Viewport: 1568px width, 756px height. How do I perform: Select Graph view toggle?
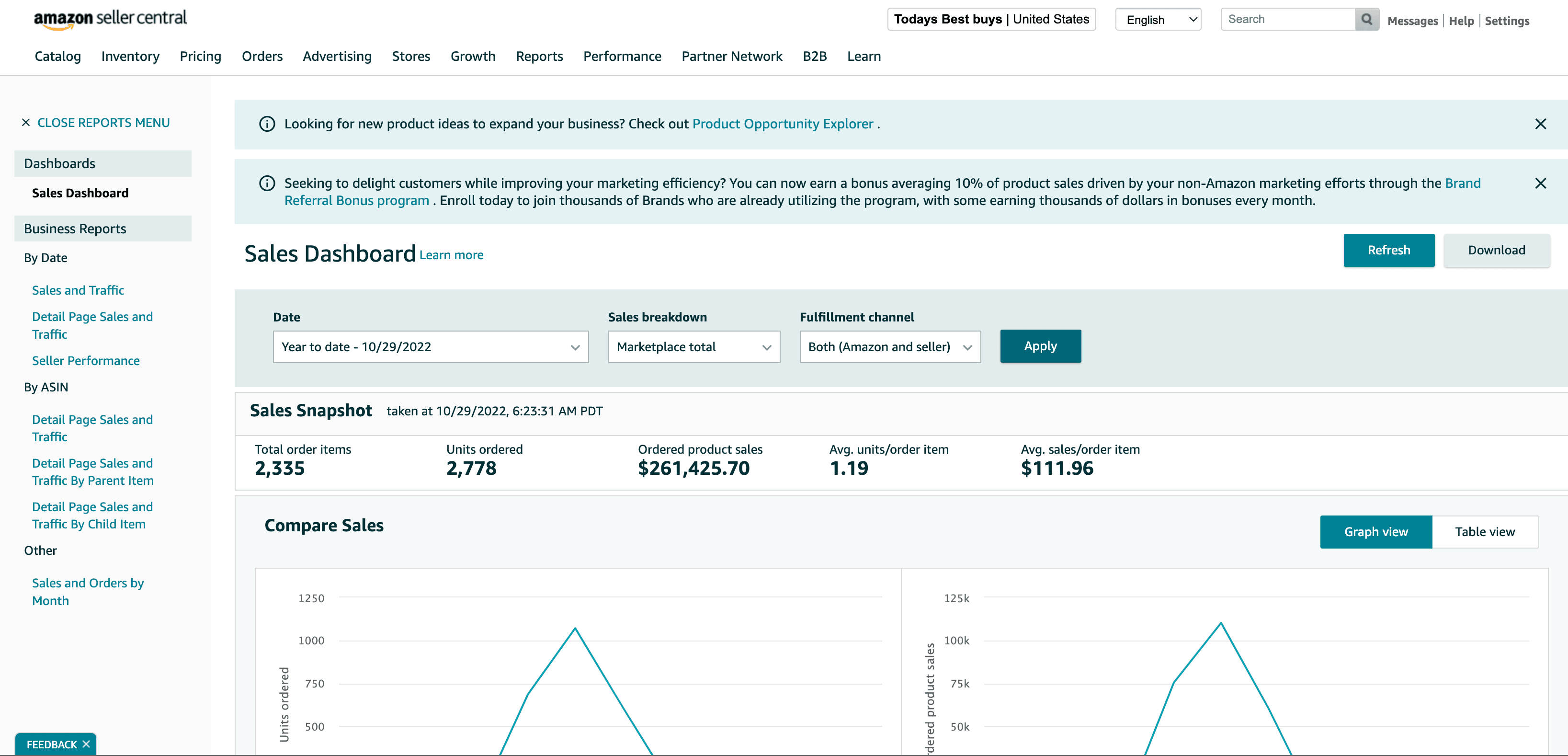coord(1375,531)
